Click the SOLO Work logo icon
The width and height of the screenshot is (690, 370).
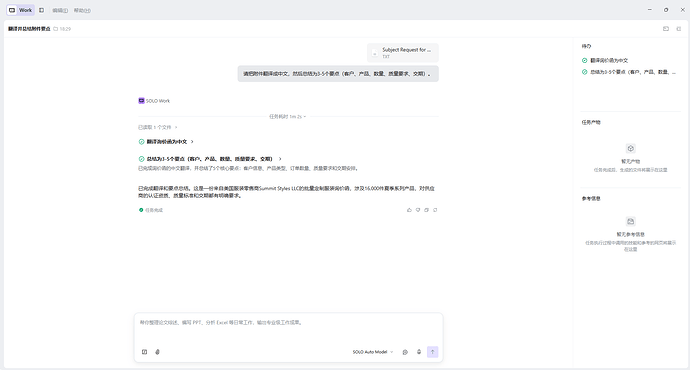click(141, 101)
